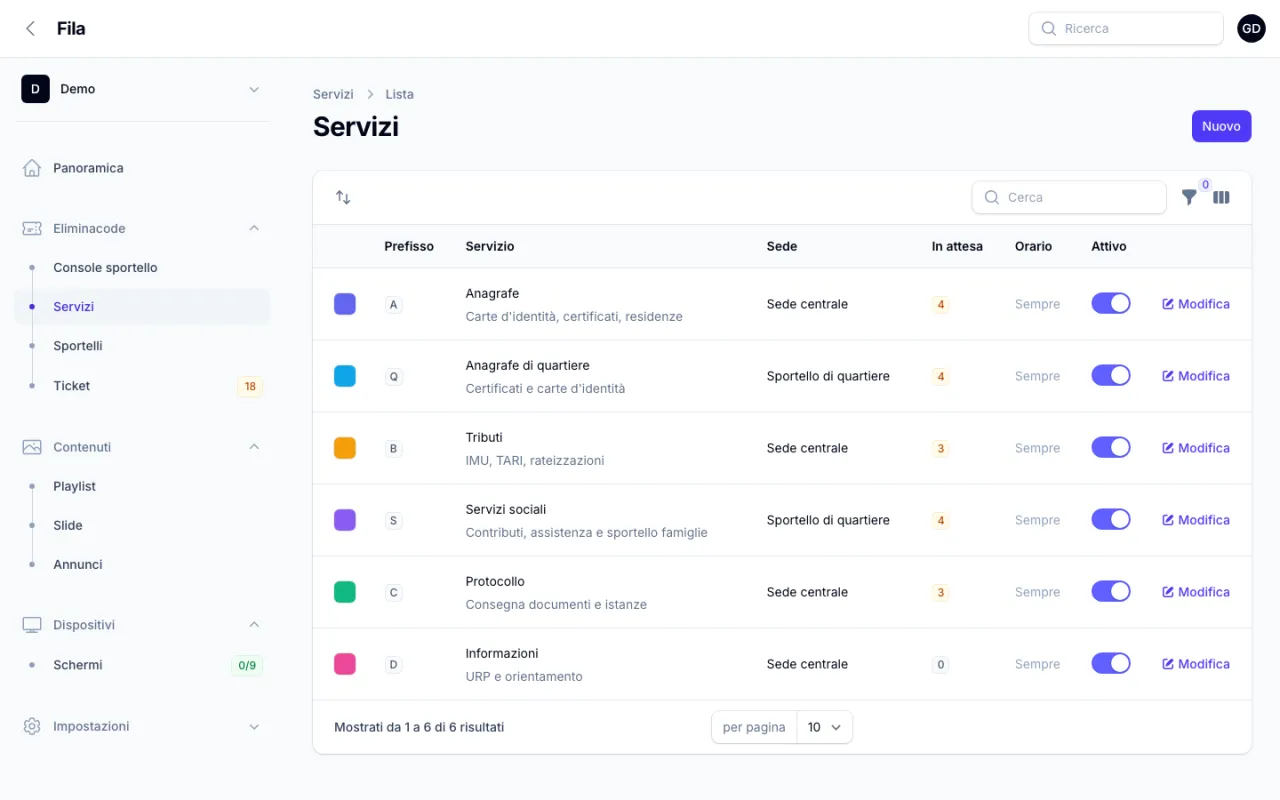Open the column visibility icon
This screenshot has width=1280, height=800.
point(1221,198)
